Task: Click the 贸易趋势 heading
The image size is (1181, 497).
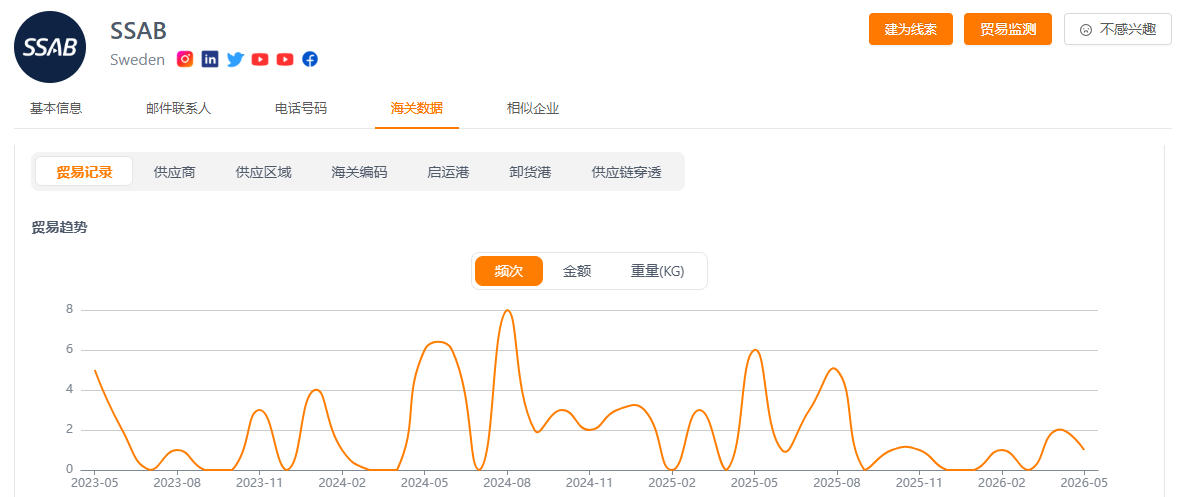Action: coord(60,227)
